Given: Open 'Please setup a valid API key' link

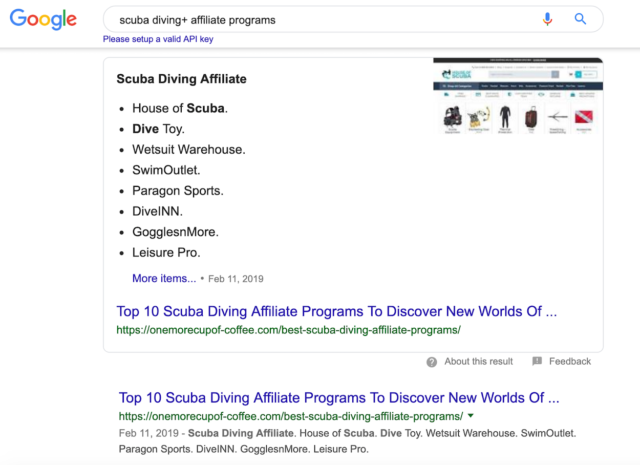Looking at the screenshot, I should click(158, 39).
